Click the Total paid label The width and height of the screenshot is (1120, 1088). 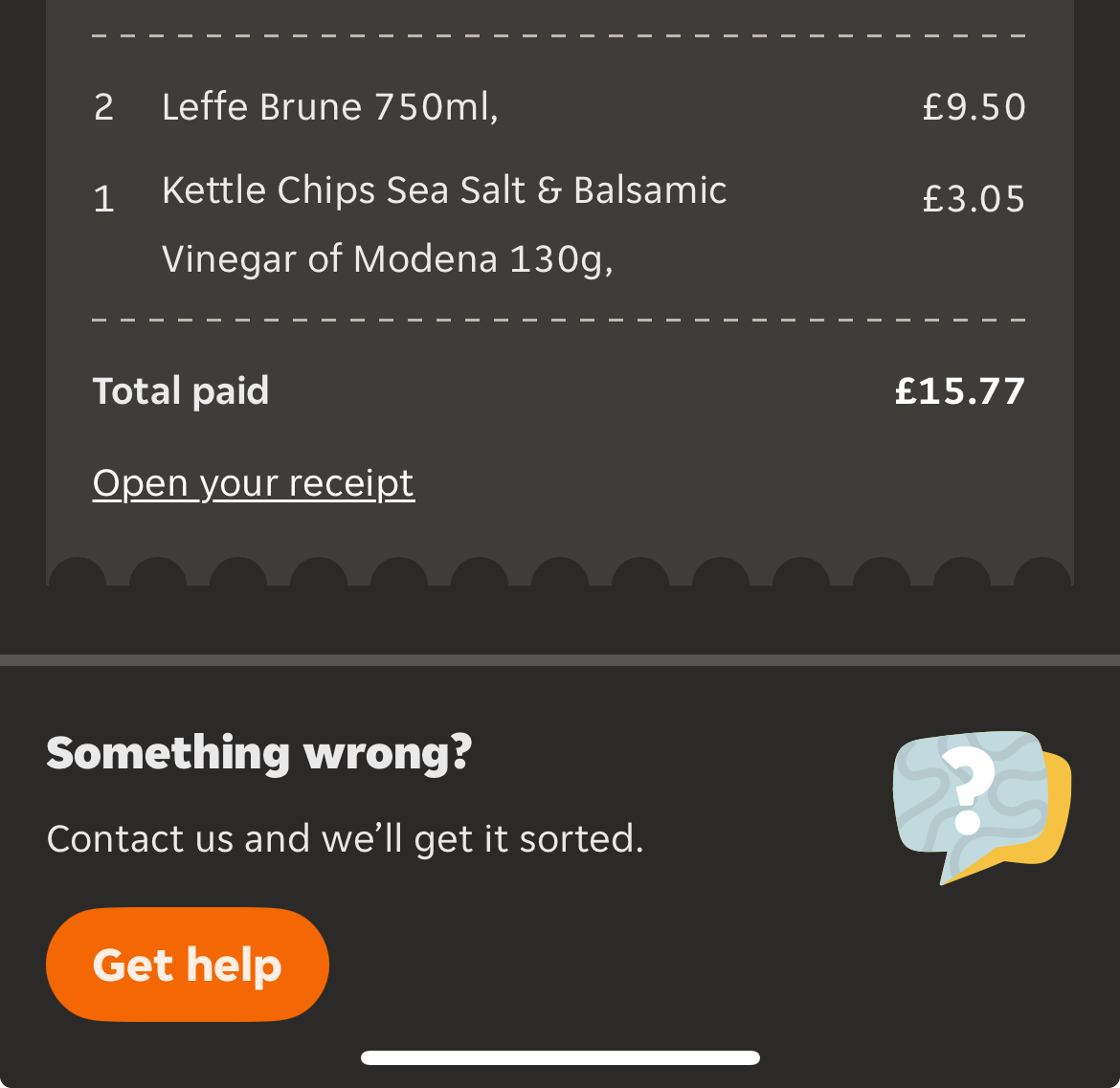pyautogui.click(x=181, y=391)
